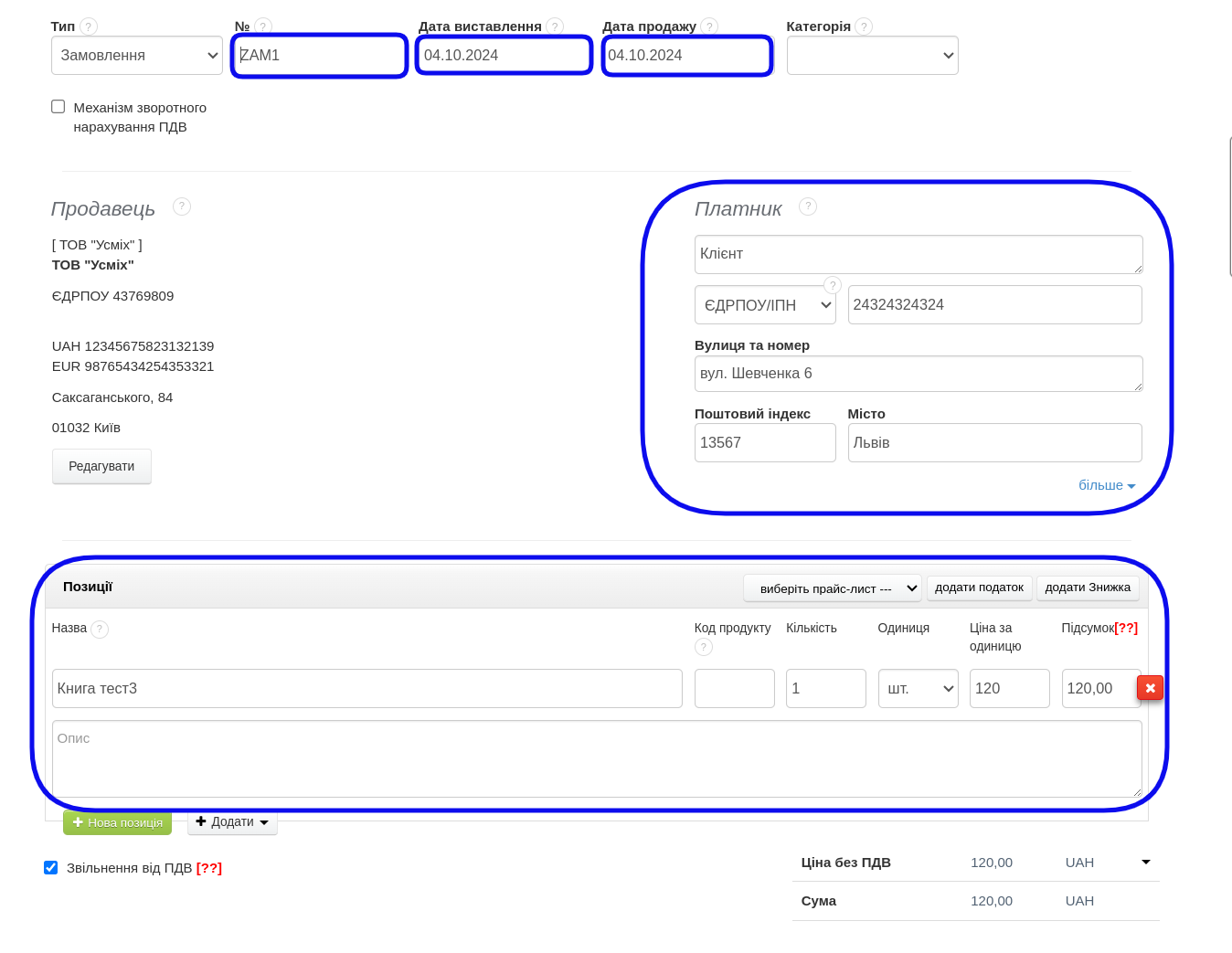
Task: Expand the ЄДРПОУ/ІПН identifier type selector
Action: 765,305
